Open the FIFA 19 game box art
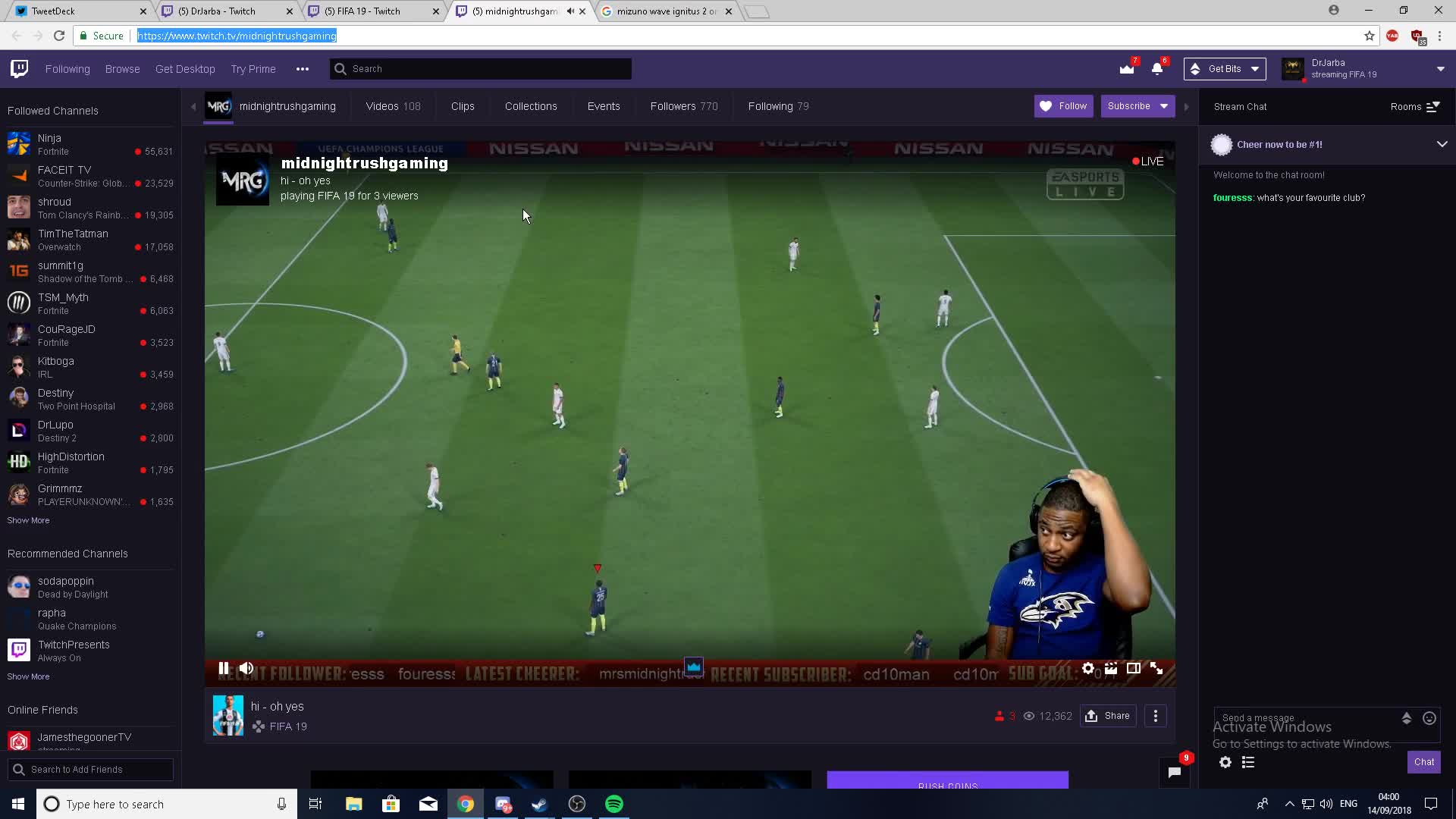 (228, 715)
